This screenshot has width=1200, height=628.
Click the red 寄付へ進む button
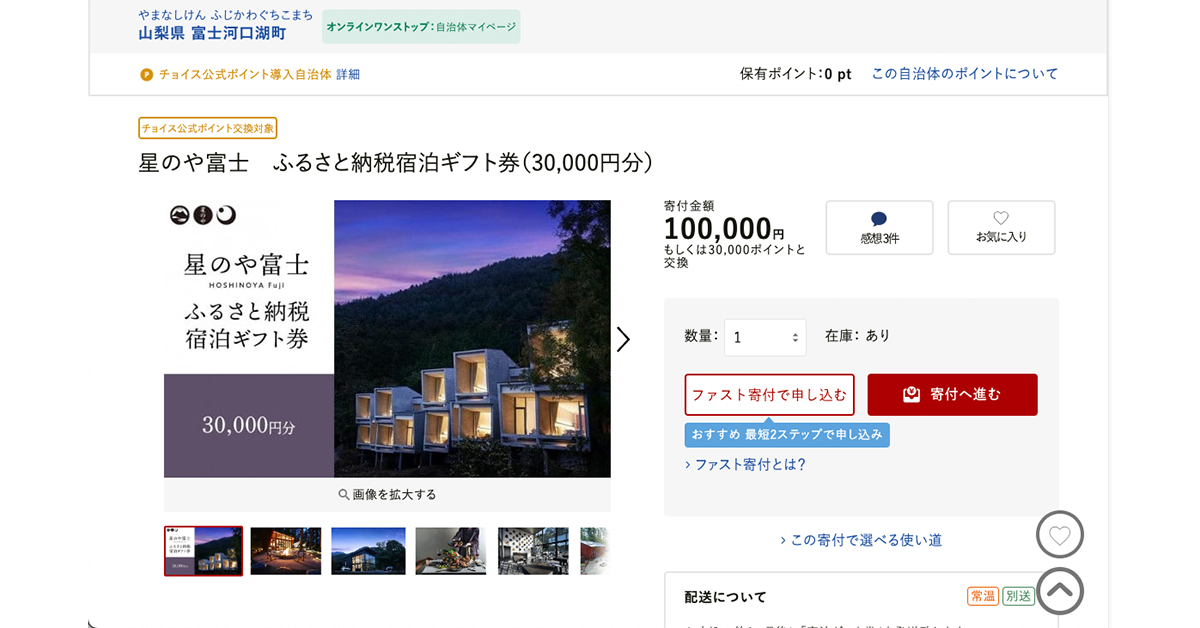[x=952, y=394]
